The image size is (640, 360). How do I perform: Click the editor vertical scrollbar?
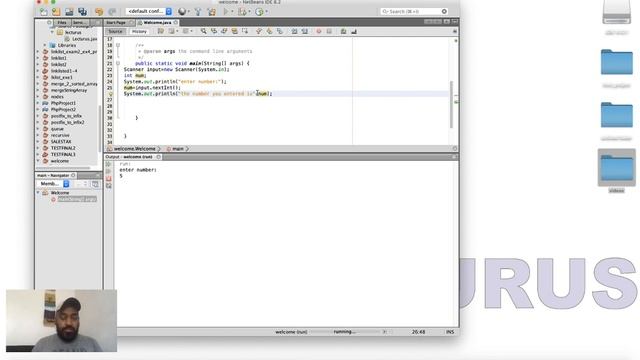[x=451, y=104]
